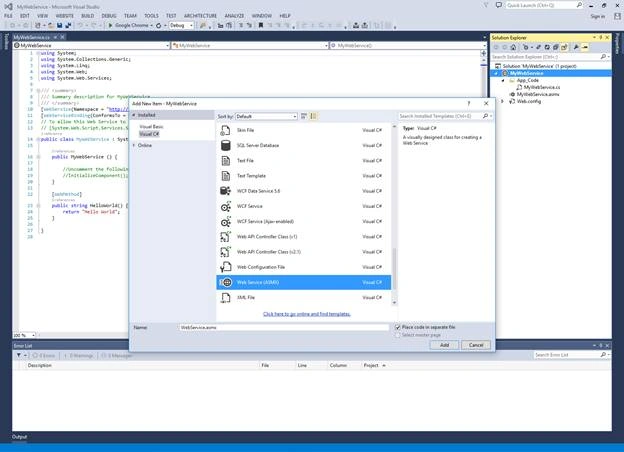Click help question mark in Add New Item dialog

(x=469, y=103)
